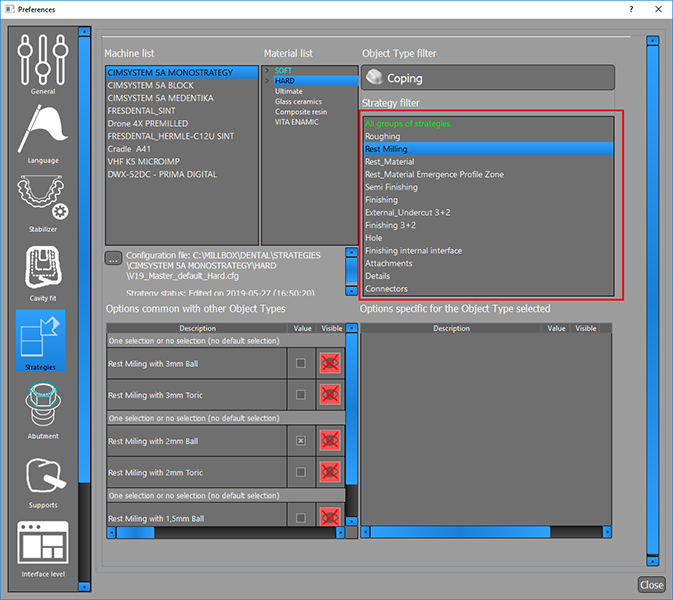The height and width of the screenshot is (600, 673).
Task: Select Roughing strategy filter
Action: [488, 136]
